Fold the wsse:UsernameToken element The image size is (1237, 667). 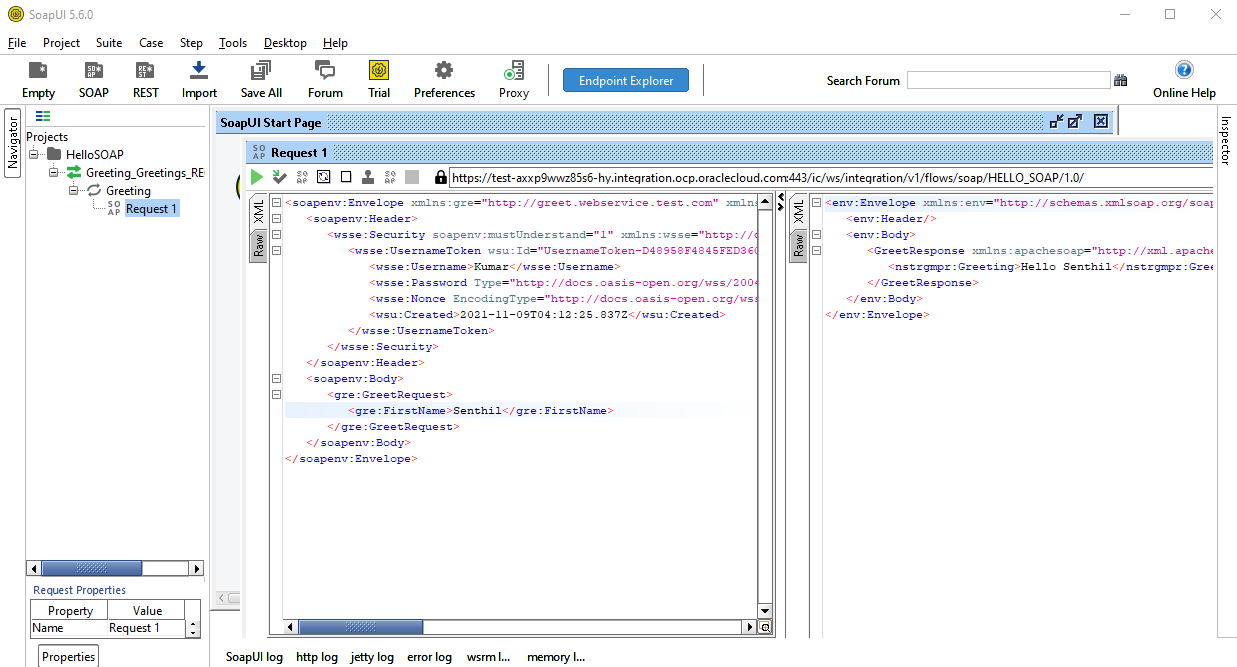tap(276, 251)
